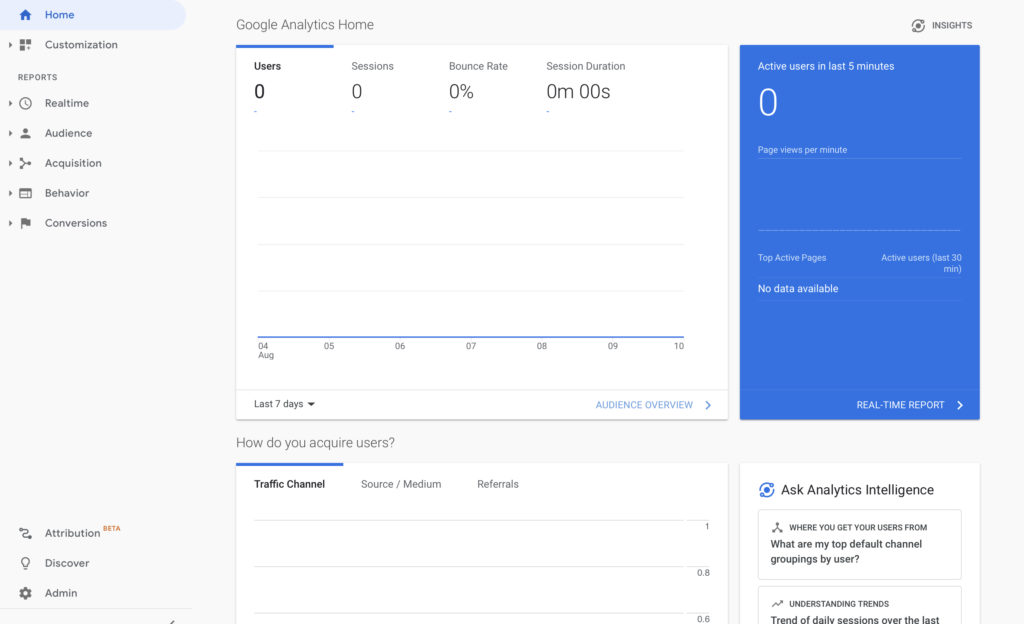Click the "How do you acquire users?" heading

pos(315,443)
